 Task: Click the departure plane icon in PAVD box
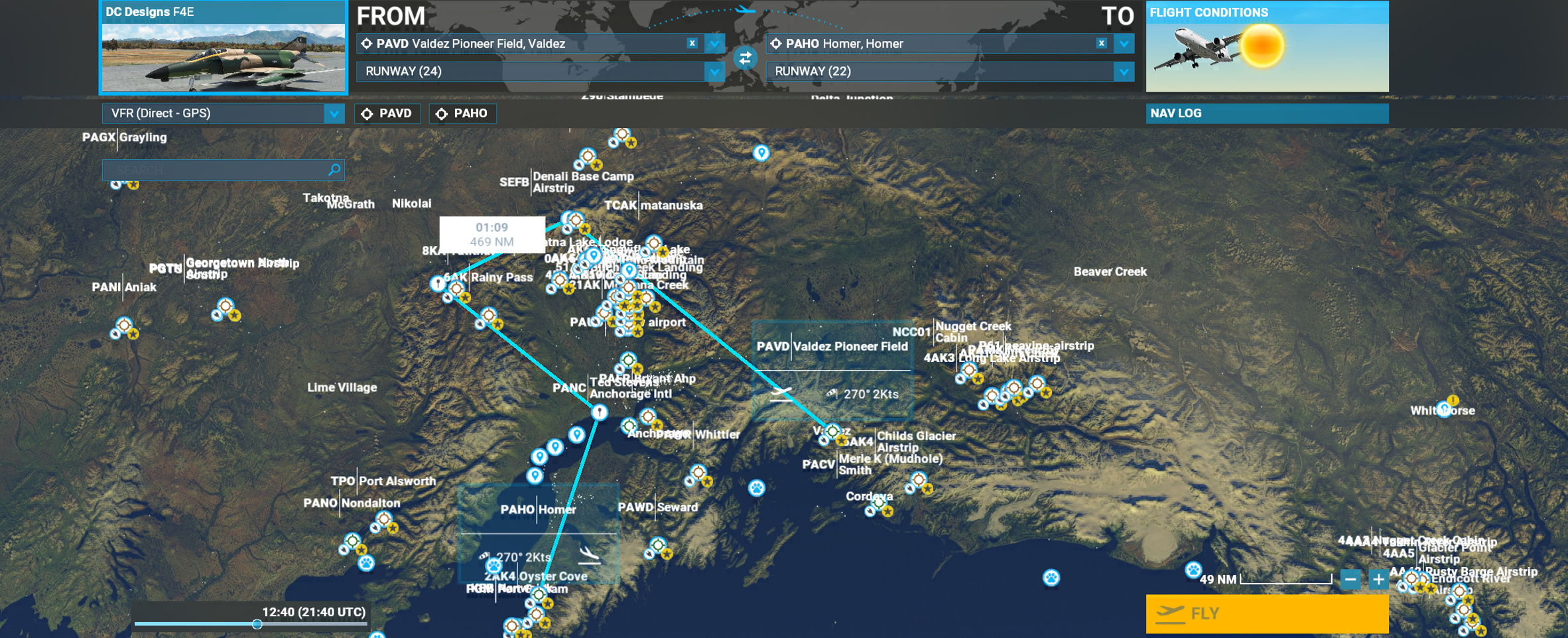point(781,394)
